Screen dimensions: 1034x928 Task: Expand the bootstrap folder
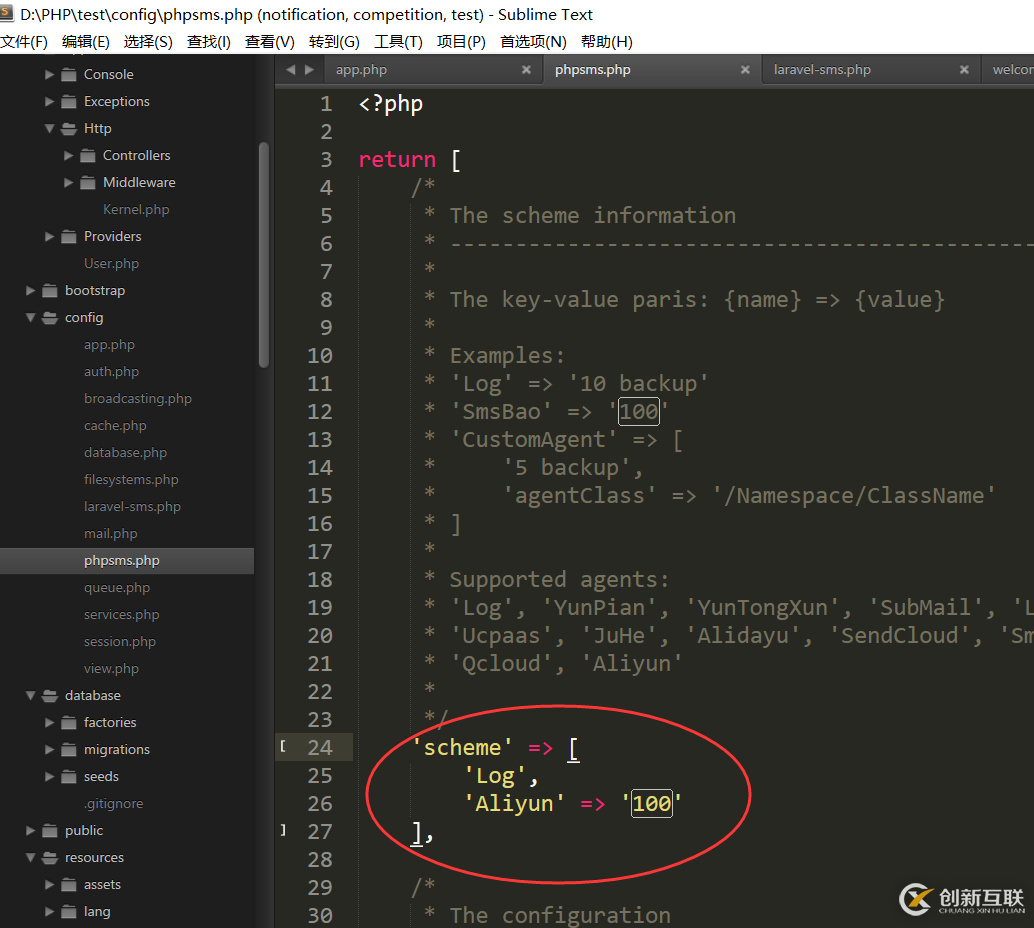pyautogui.click(x=31, y=291)
